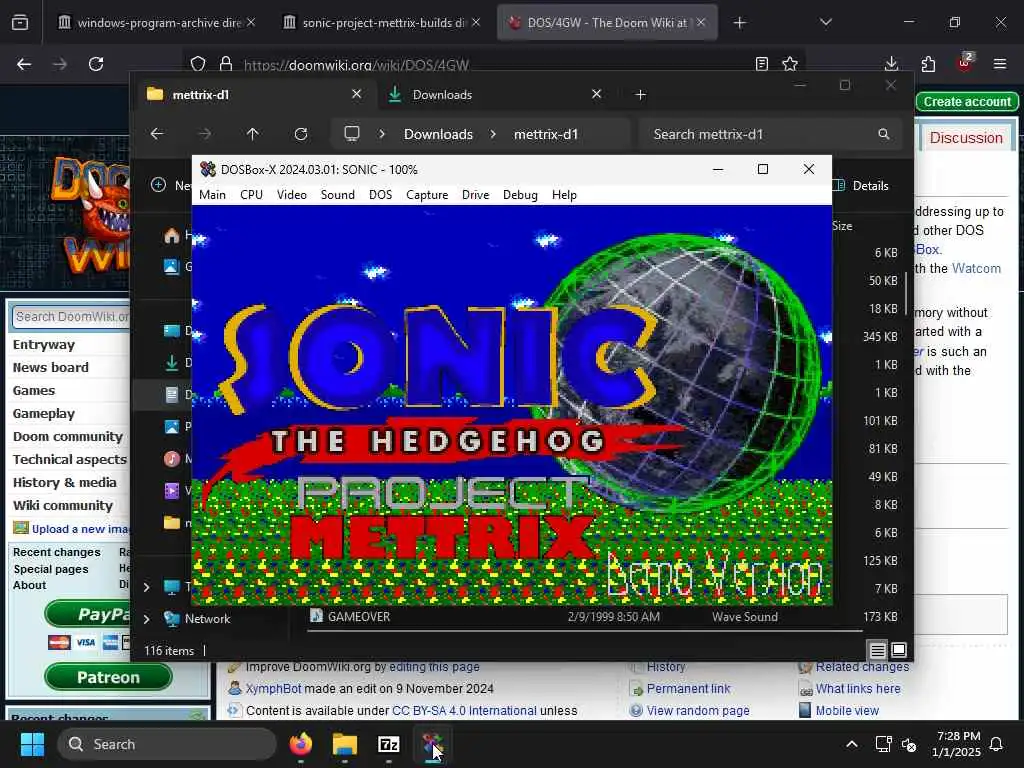The width and height of the screenshot is (1024, 768).
Task: Click the Explorer search magnifier icon
Action: point(884,134)
